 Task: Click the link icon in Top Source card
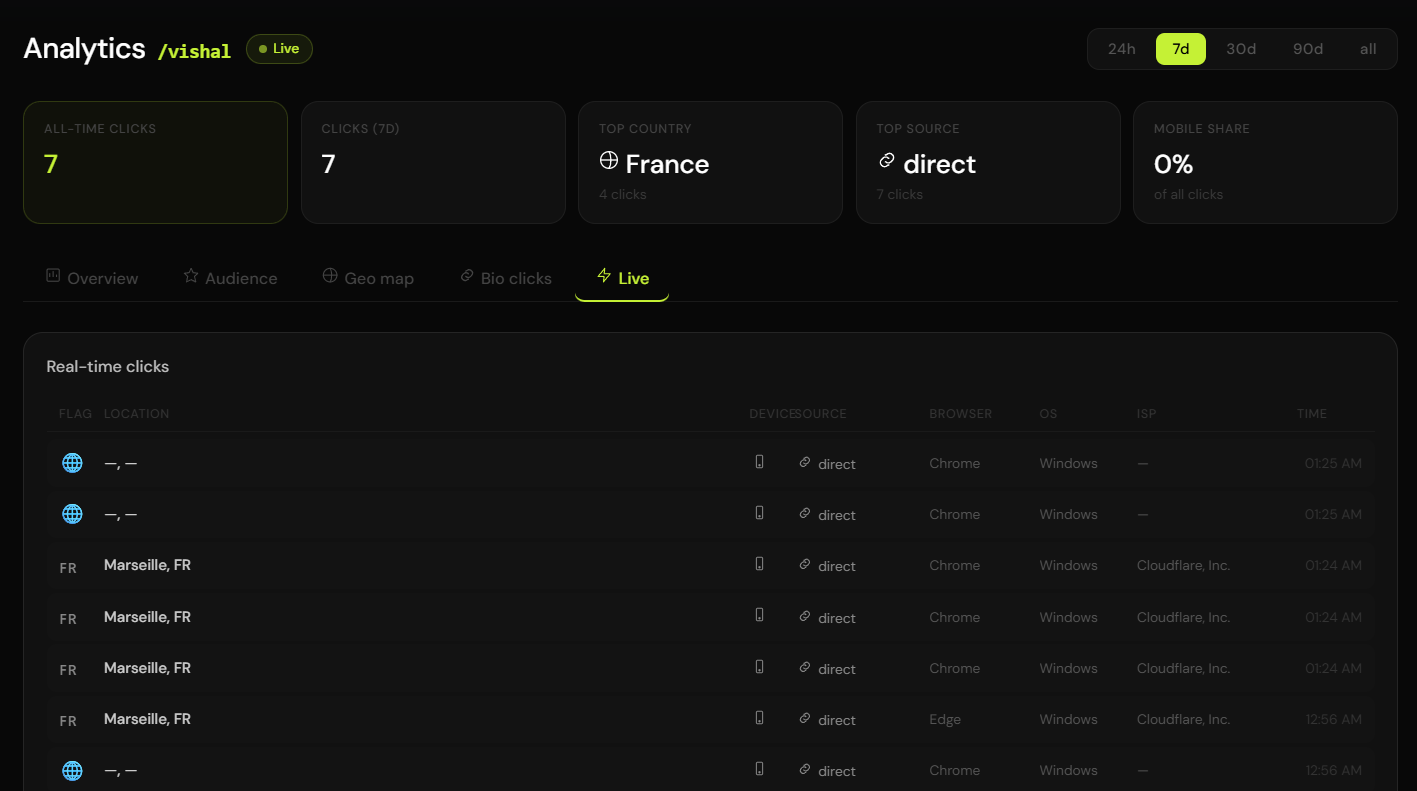coord(886,161)
